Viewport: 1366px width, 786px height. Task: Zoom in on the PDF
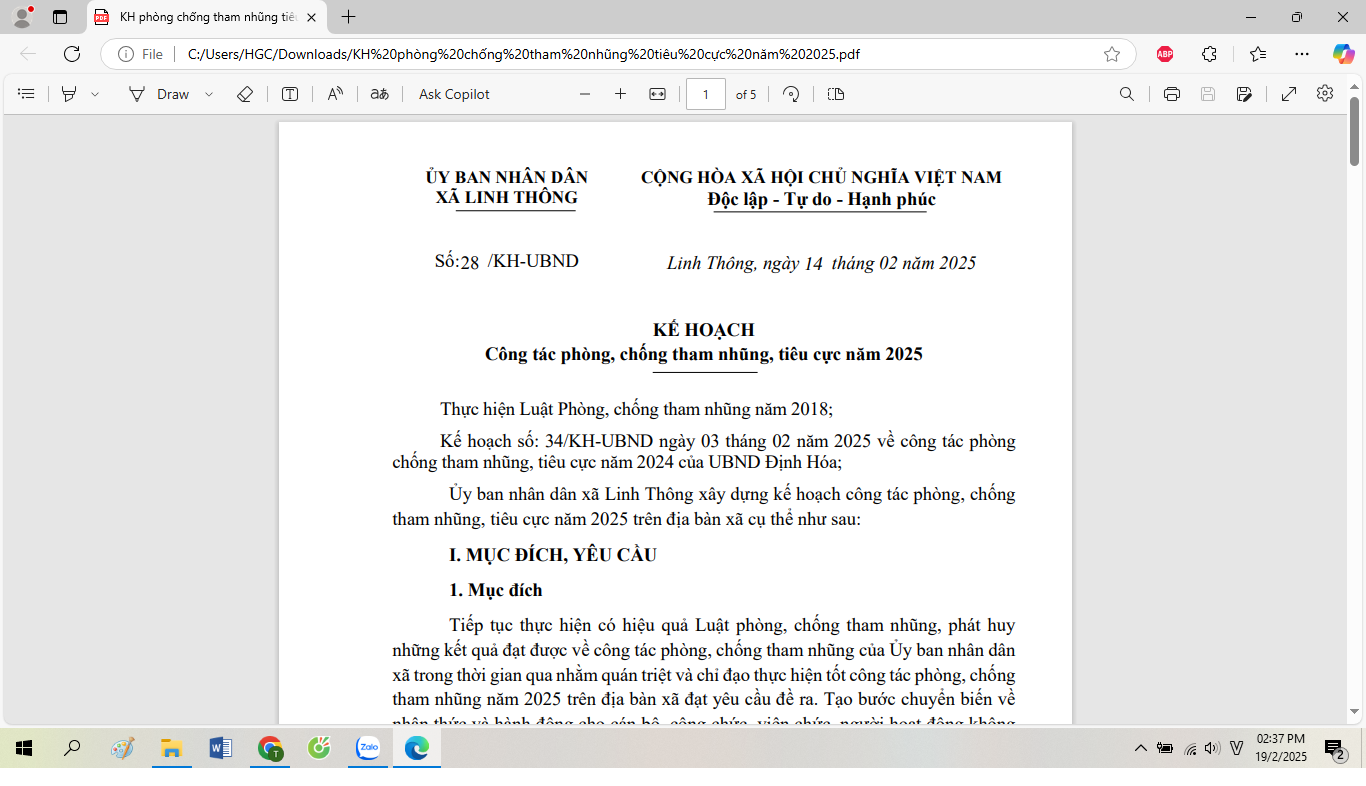pos(620,94)
